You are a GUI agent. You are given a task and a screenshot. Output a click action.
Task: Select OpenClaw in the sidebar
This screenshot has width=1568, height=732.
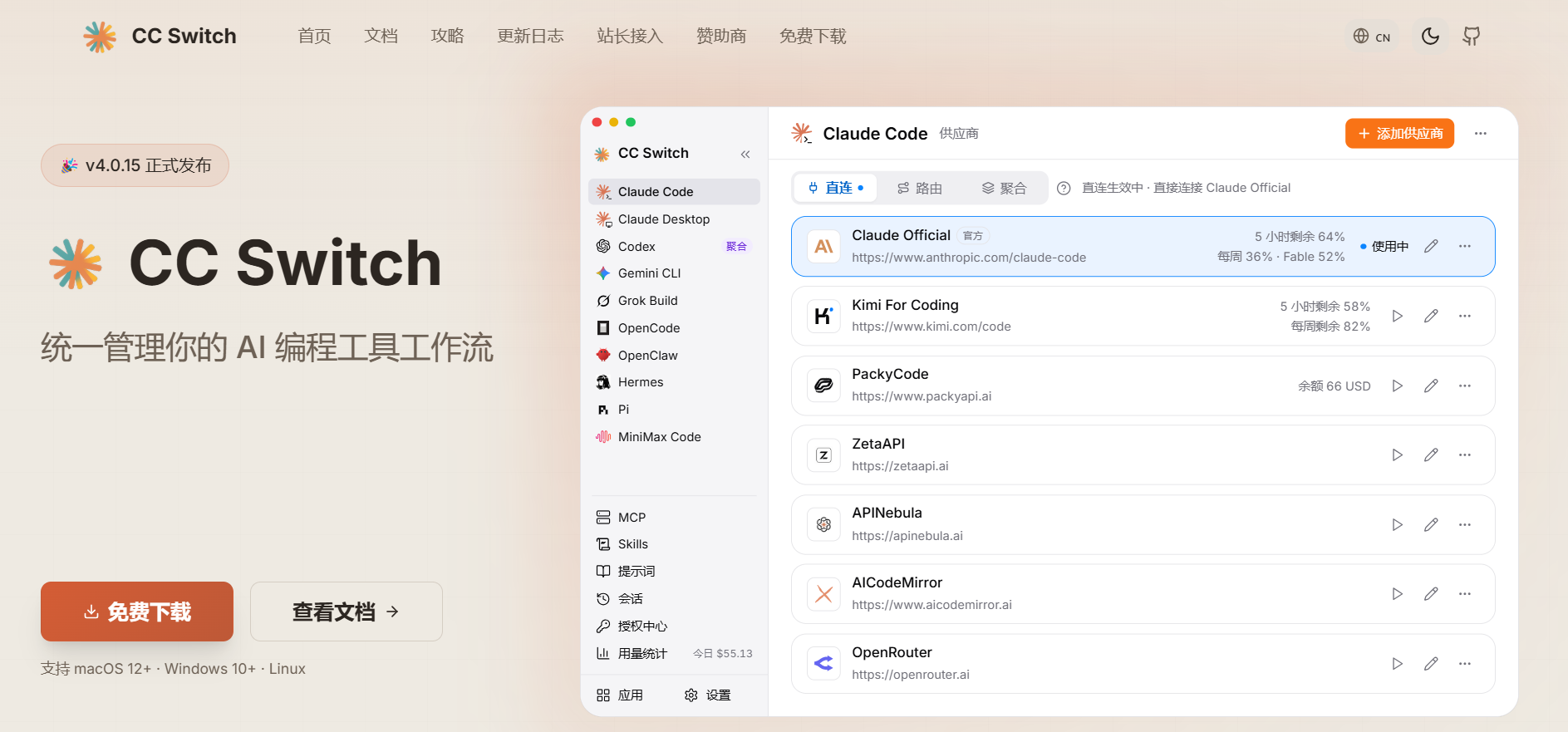pyautogui.click(x=674, y=356)
